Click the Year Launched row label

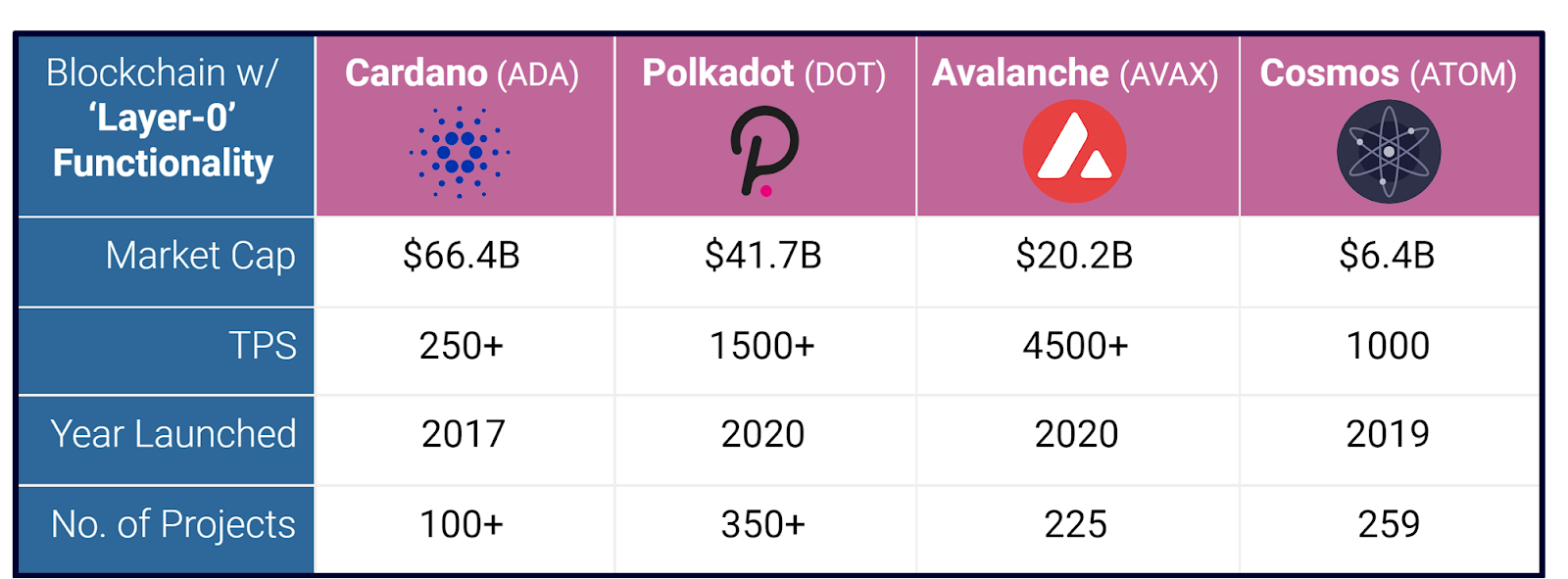coord(173,434)
